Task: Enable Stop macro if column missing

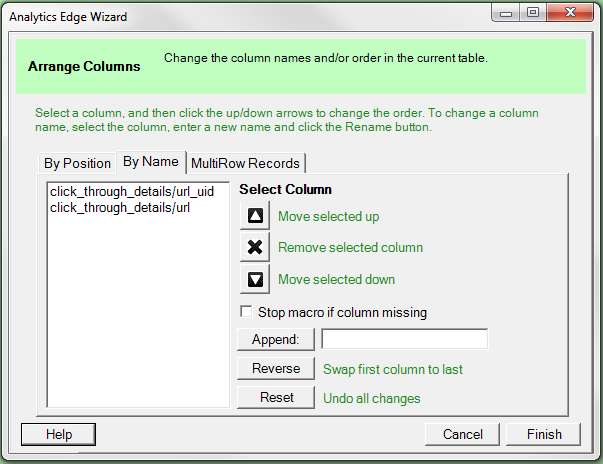Action: 246,312
